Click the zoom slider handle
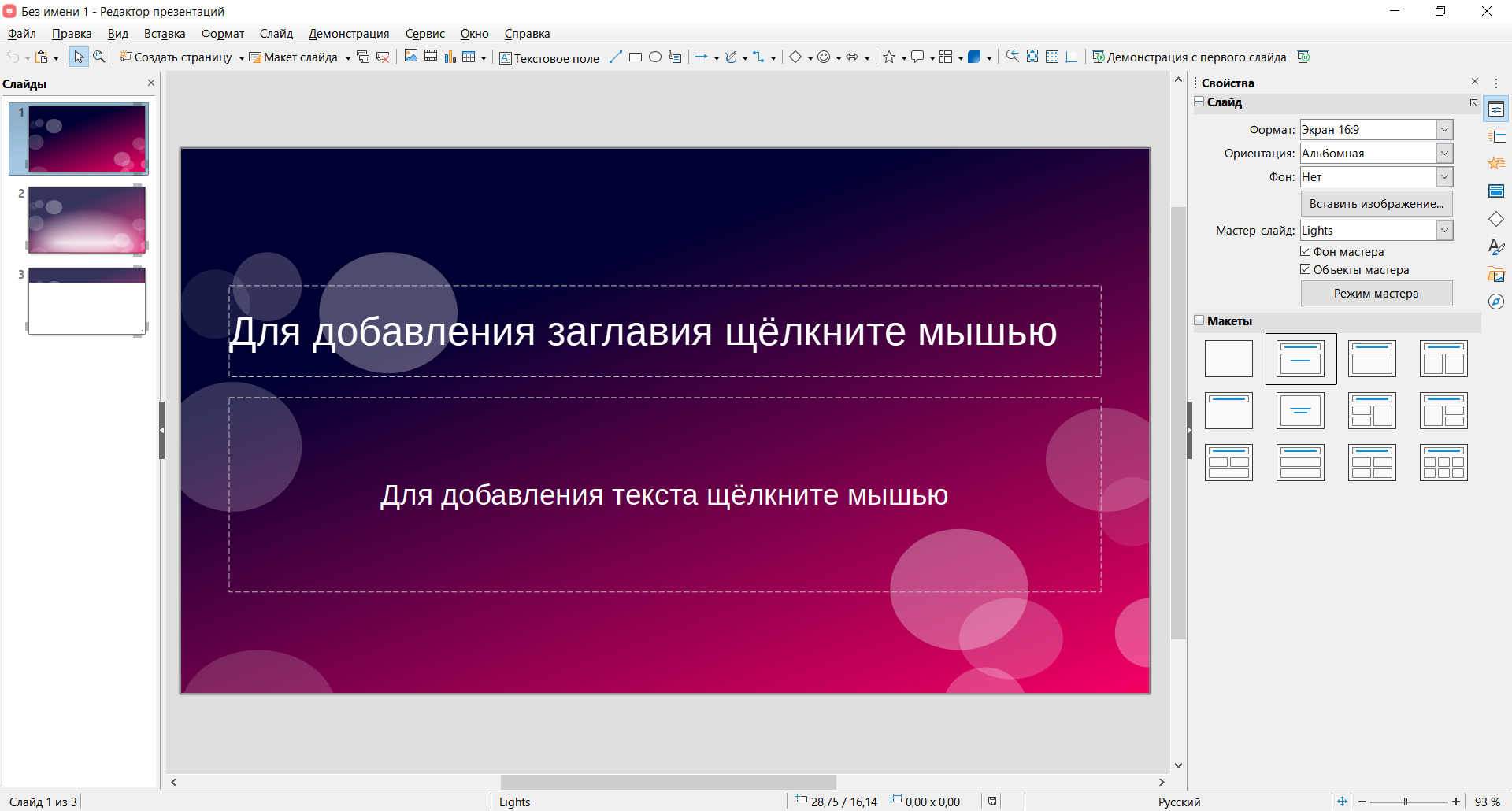 pyautogui.click(x=1406, y=802)
